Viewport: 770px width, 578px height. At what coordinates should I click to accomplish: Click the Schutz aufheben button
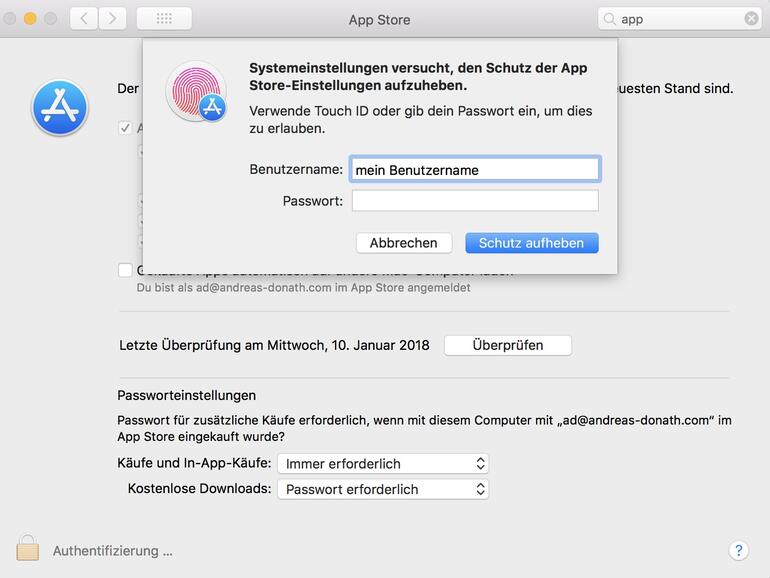531,243
